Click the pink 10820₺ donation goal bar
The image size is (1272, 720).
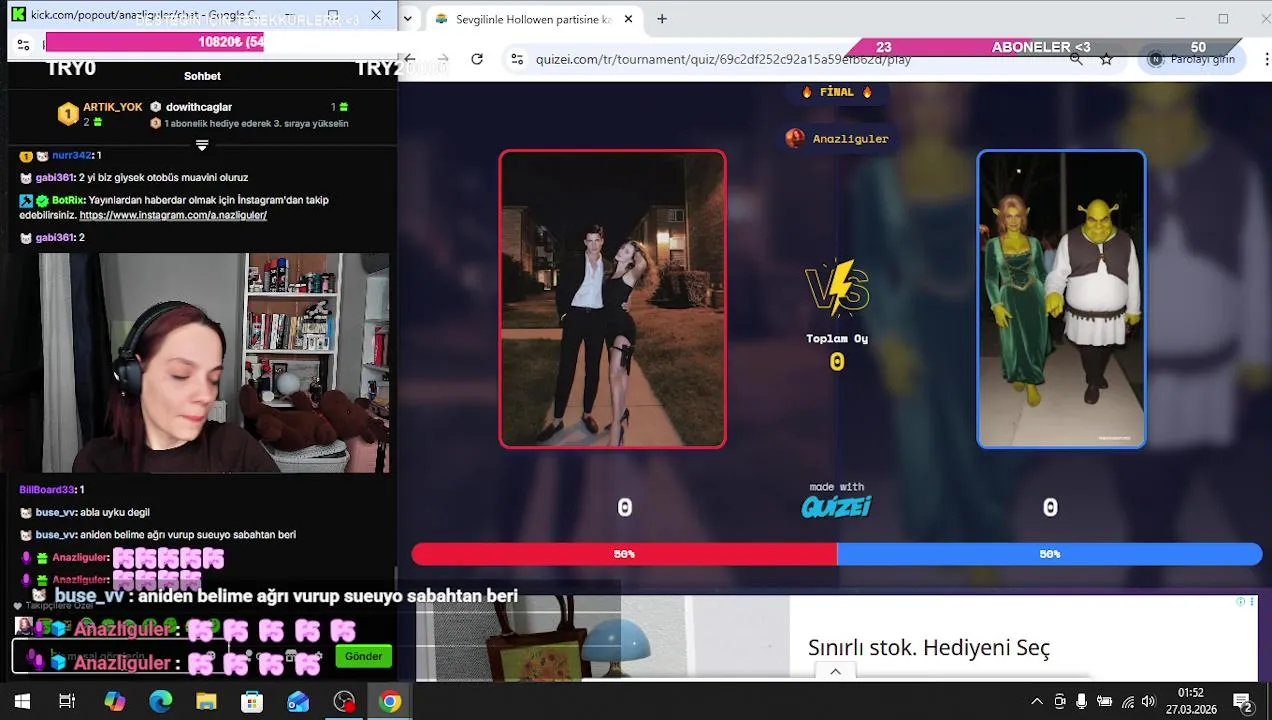pyautogui.click(x=155, y=42)
